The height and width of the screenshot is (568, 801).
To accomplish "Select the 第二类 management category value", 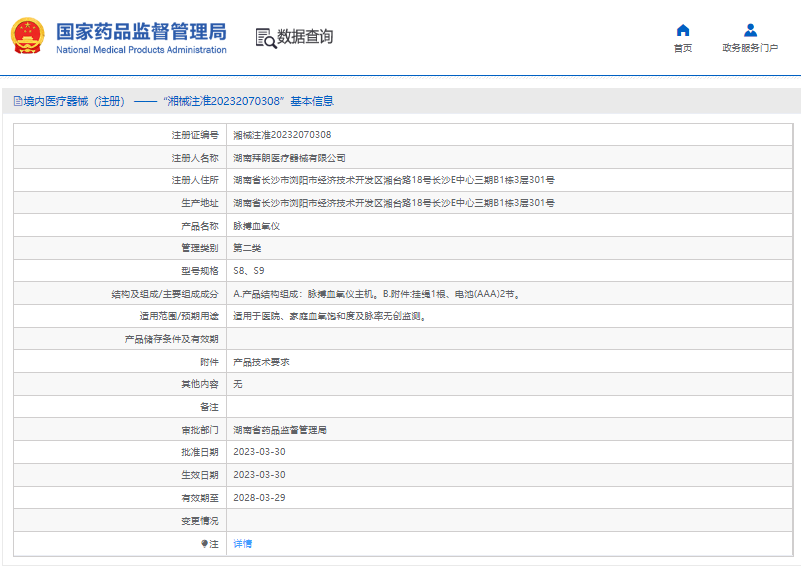I will pyautogui.click(x=247, y=248).
